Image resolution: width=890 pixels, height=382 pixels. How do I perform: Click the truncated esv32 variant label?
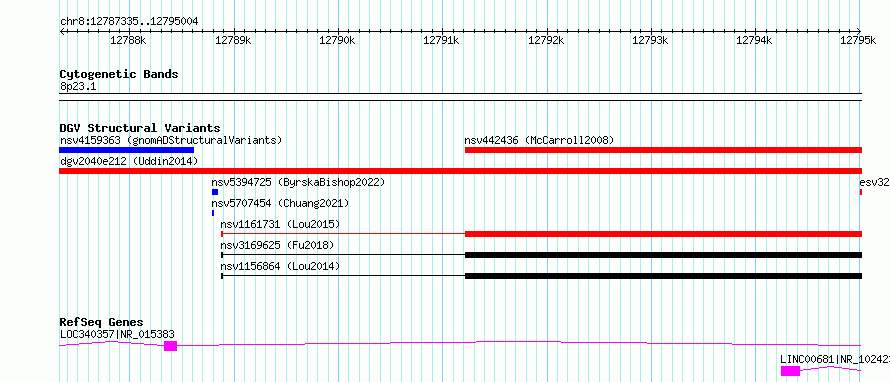tap(874, 182)
